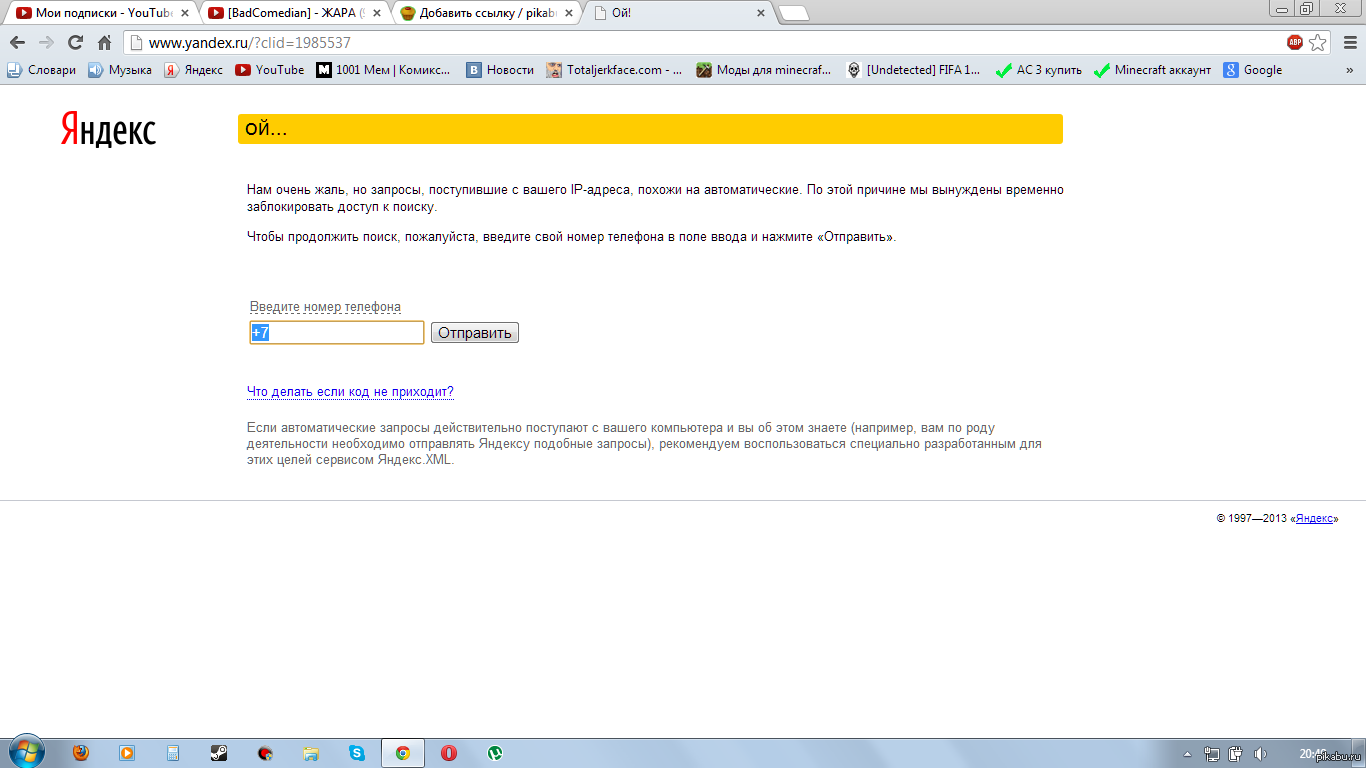Open uTorrent from the taskbar
The image size is (1366, 768).
tap(495, 753)
